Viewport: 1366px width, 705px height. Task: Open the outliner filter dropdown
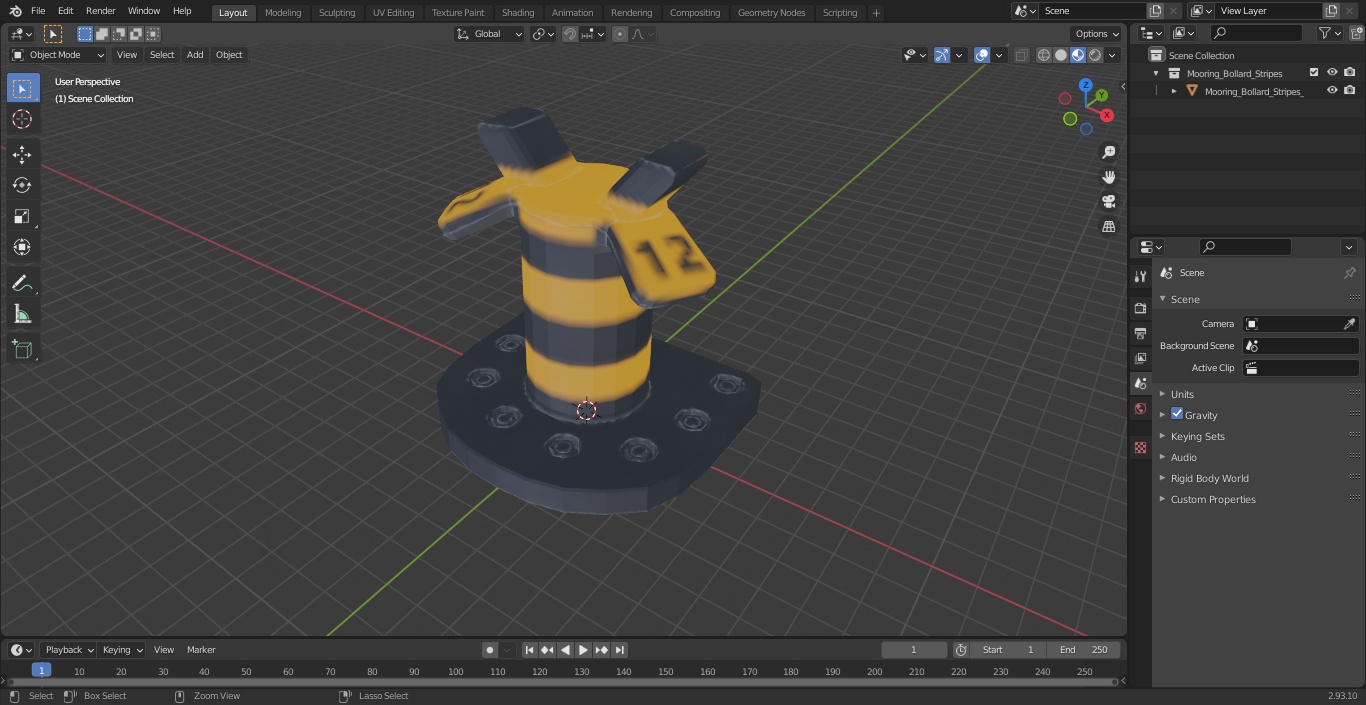pos(1330,33)
